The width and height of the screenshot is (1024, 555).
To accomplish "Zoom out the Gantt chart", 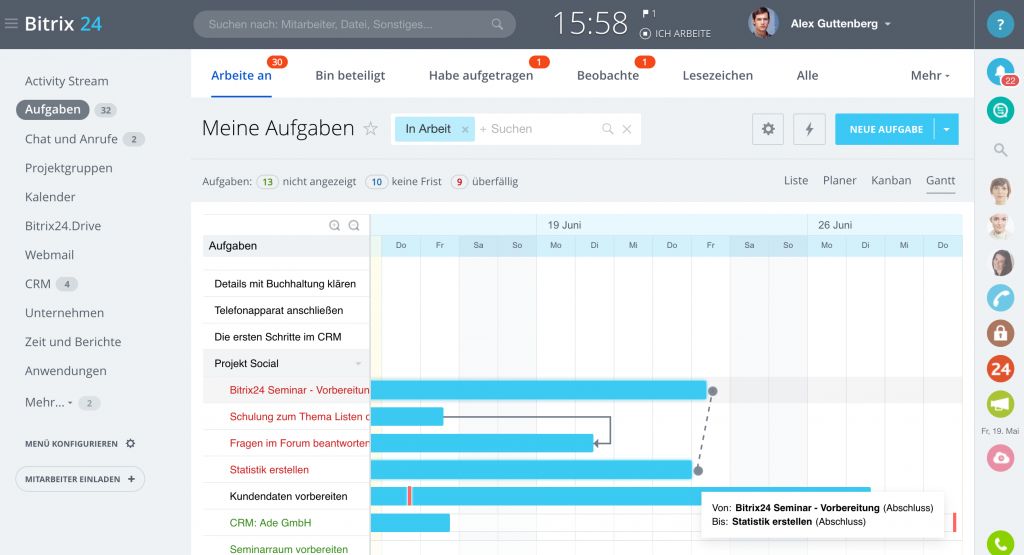I will (354, 225).
